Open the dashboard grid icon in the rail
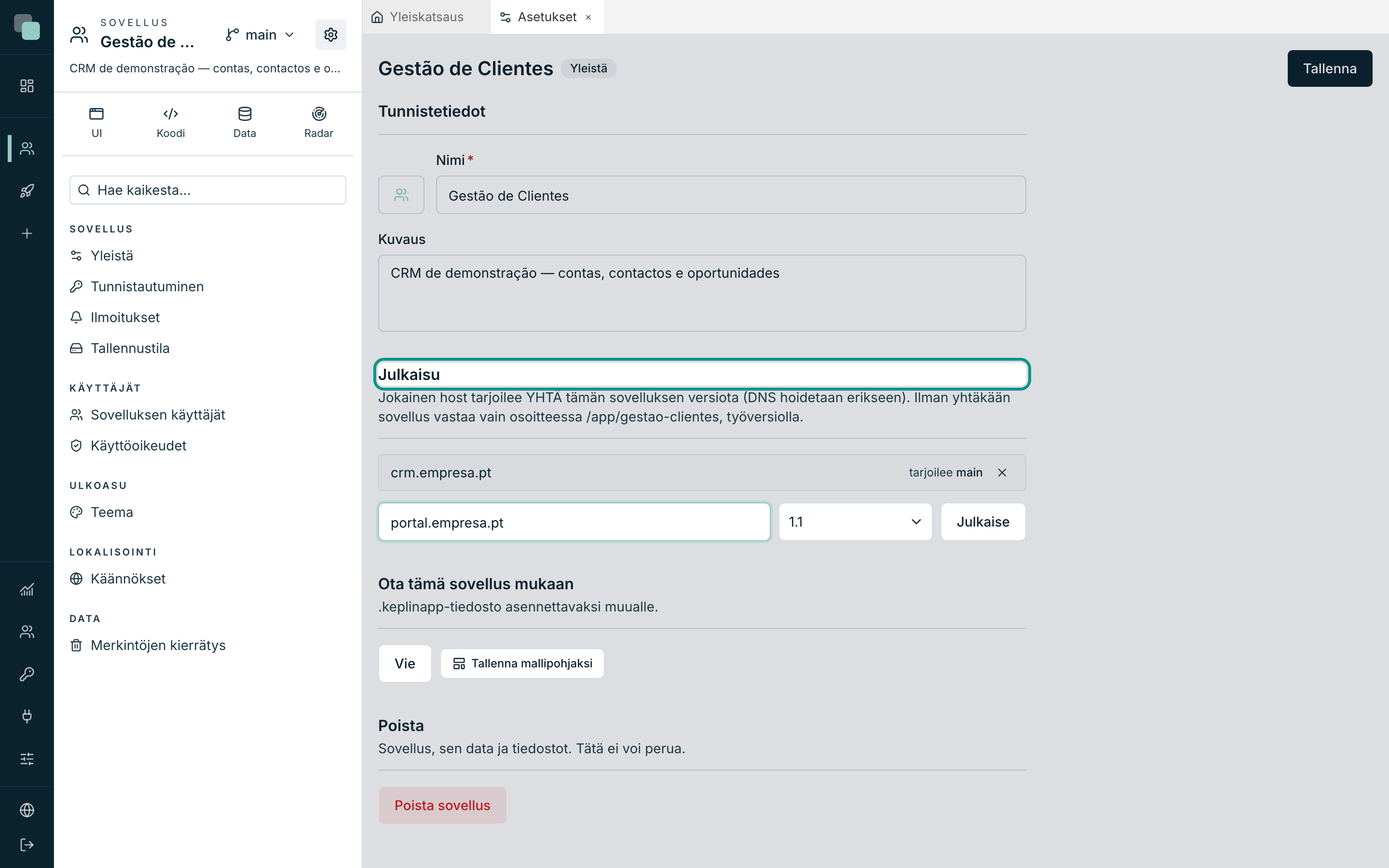Image resolution: width=1389 pixels, height=868 pixels. (x=27, y=86)
